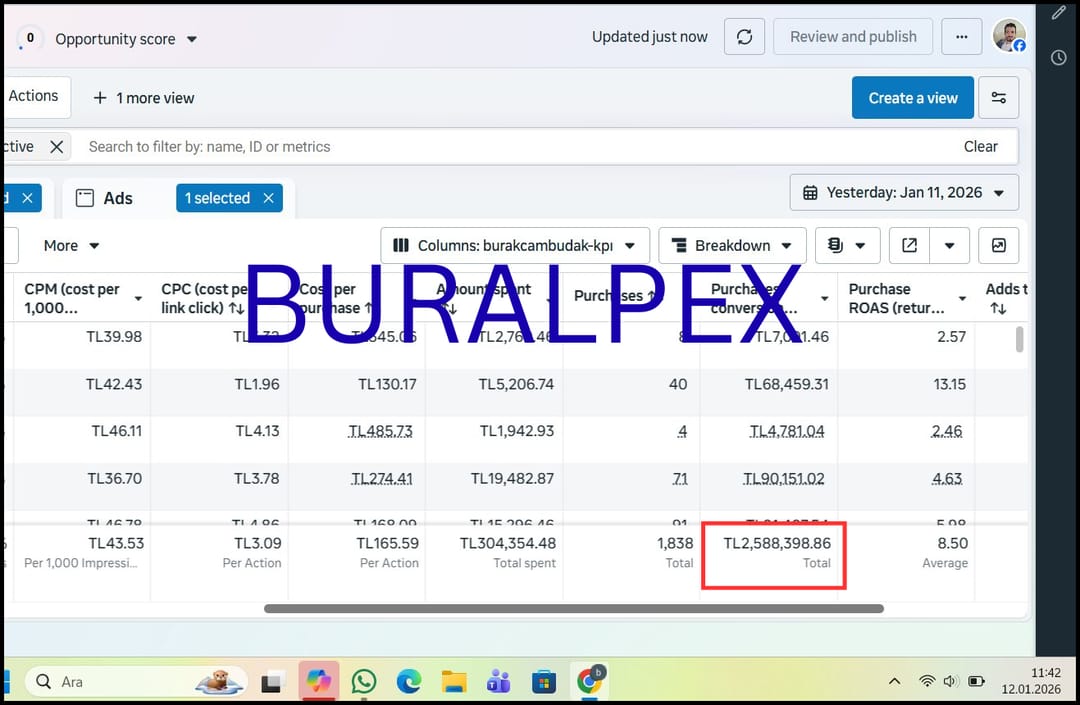1080x705 pixels.
Task: Click the TL19,482.87 amount spent cell
Action: (512, 478)
